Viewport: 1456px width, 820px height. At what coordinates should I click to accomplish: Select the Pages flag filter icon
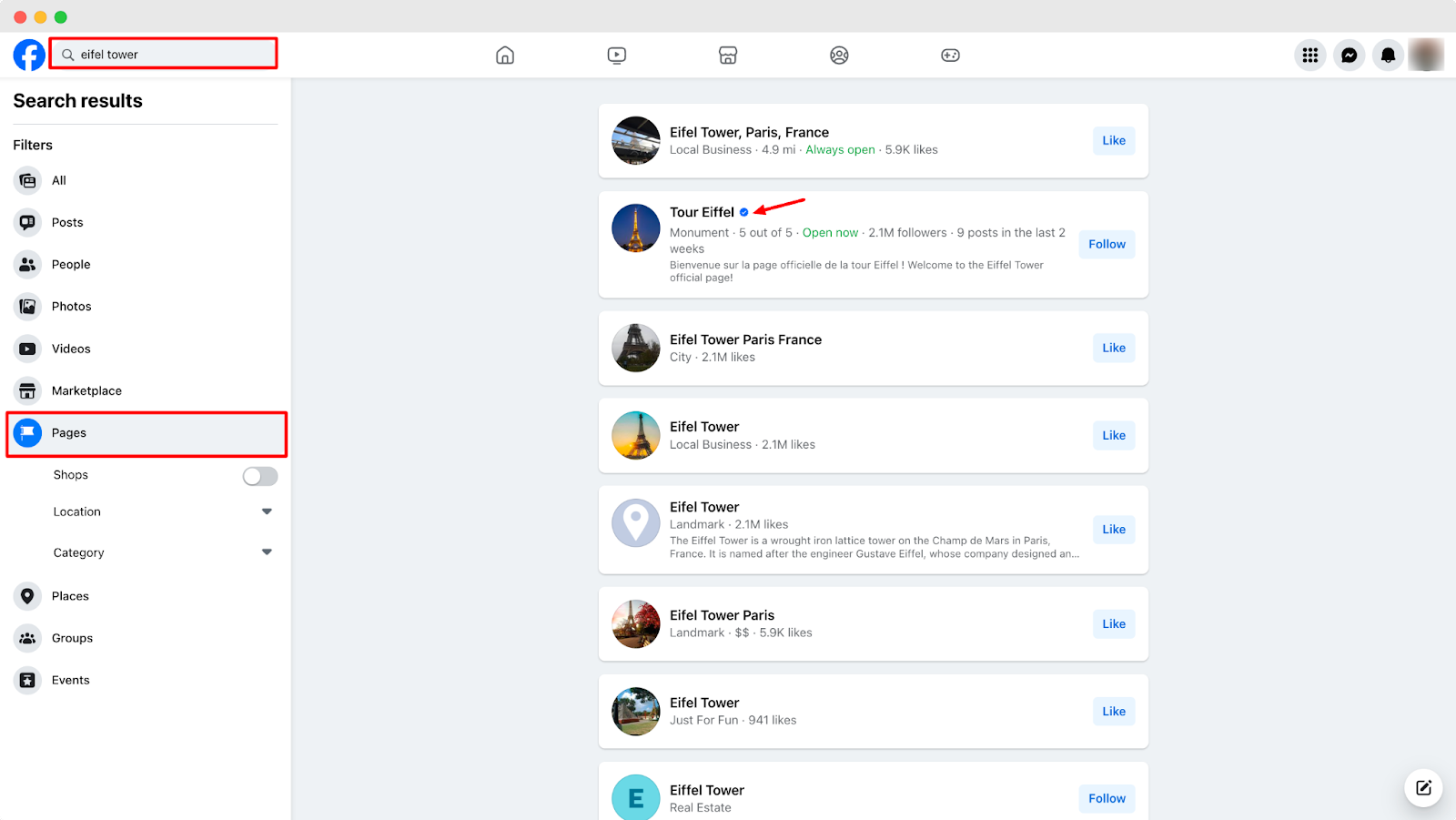coord(27,432)
